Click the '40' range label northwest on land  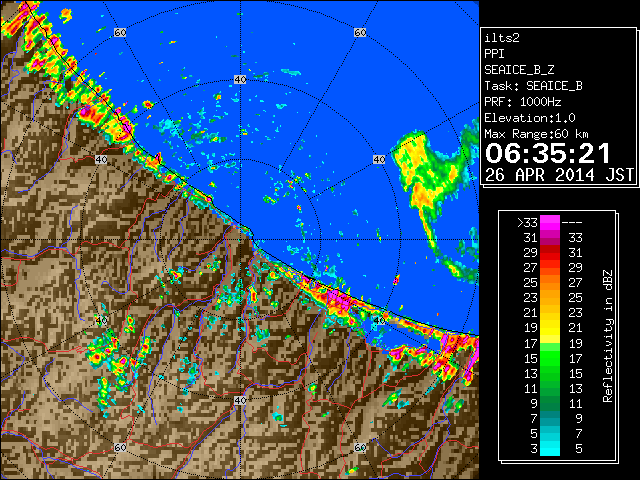pyautogui.click(x=101, y=160)
